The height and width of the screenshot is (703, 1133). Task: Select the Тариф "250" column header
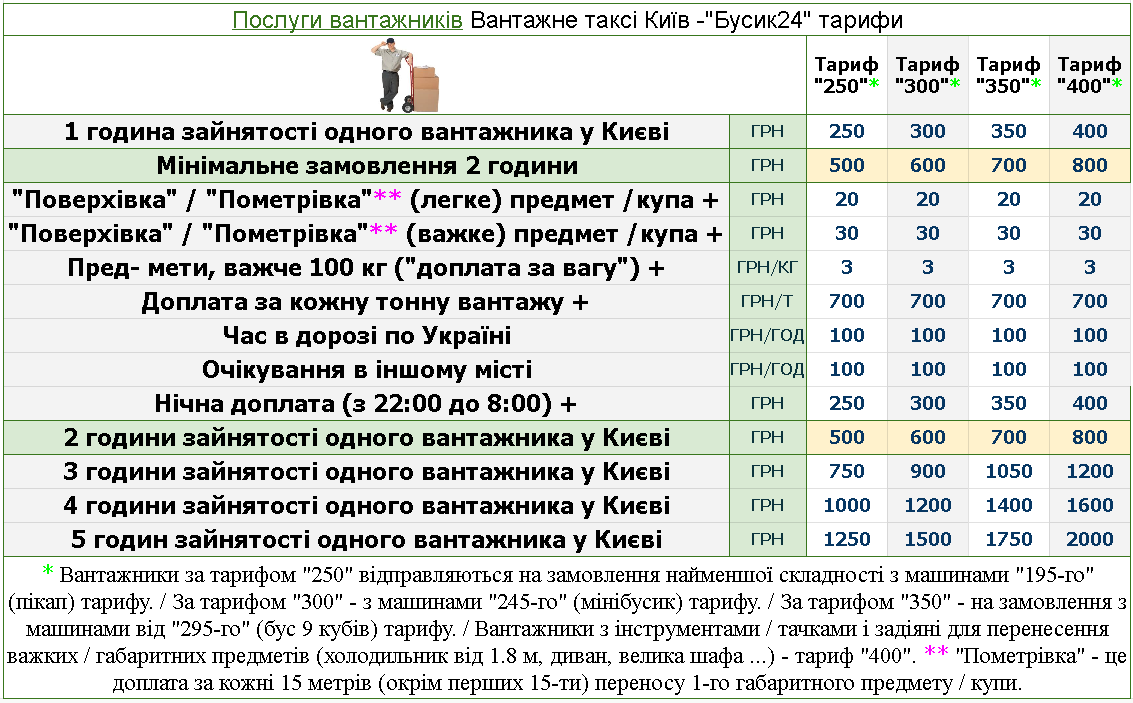(x=847, y=75)
